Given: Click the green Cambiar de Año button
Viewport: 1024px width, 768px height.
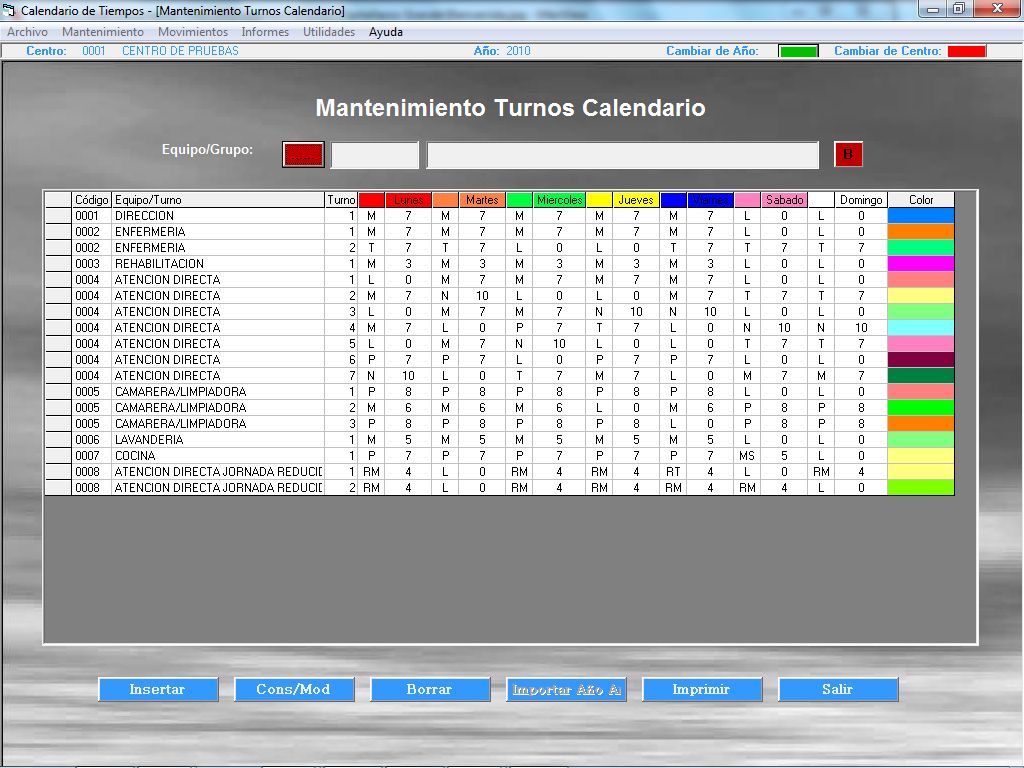Looking at the screenshot, I should coord(798,51).
